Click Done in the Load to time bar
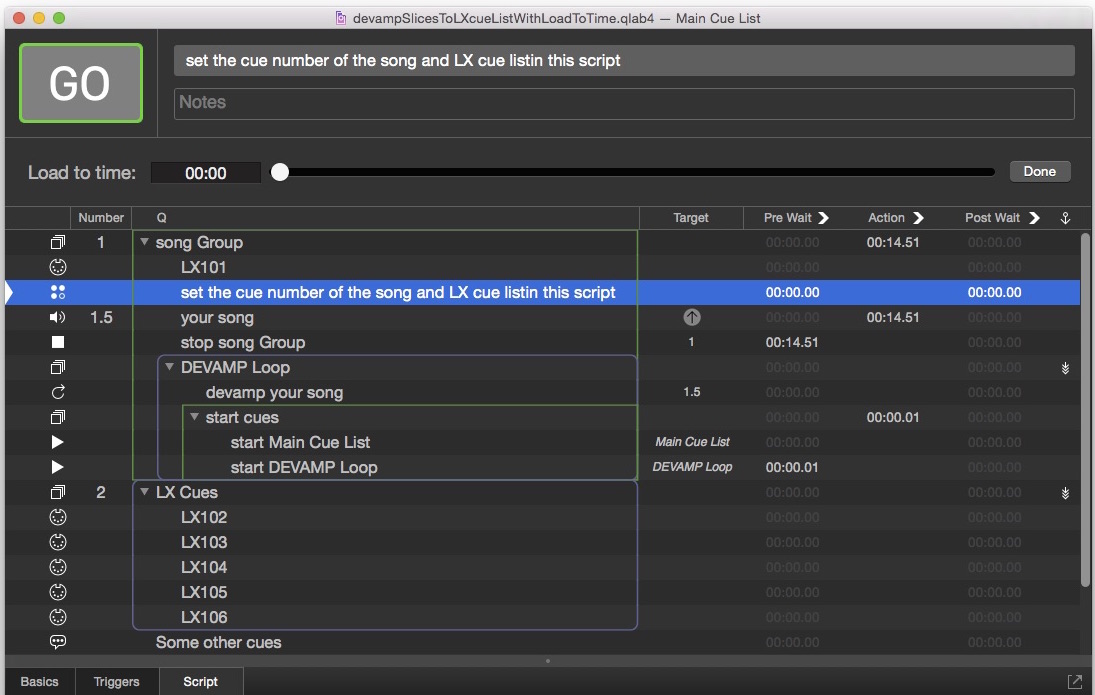1095x695 pixels. pyautogui.click(x=1039, y=172)
